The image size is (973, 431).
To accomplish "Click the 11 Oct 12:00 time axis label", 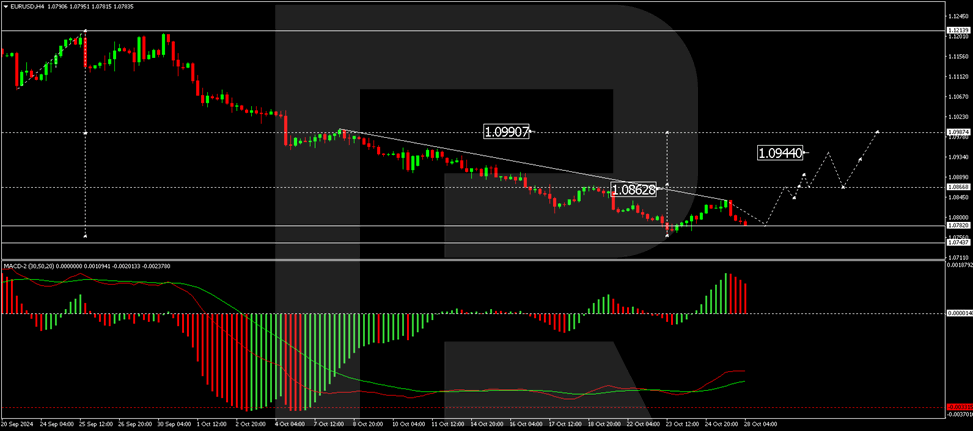I will (x=446, y=424).
